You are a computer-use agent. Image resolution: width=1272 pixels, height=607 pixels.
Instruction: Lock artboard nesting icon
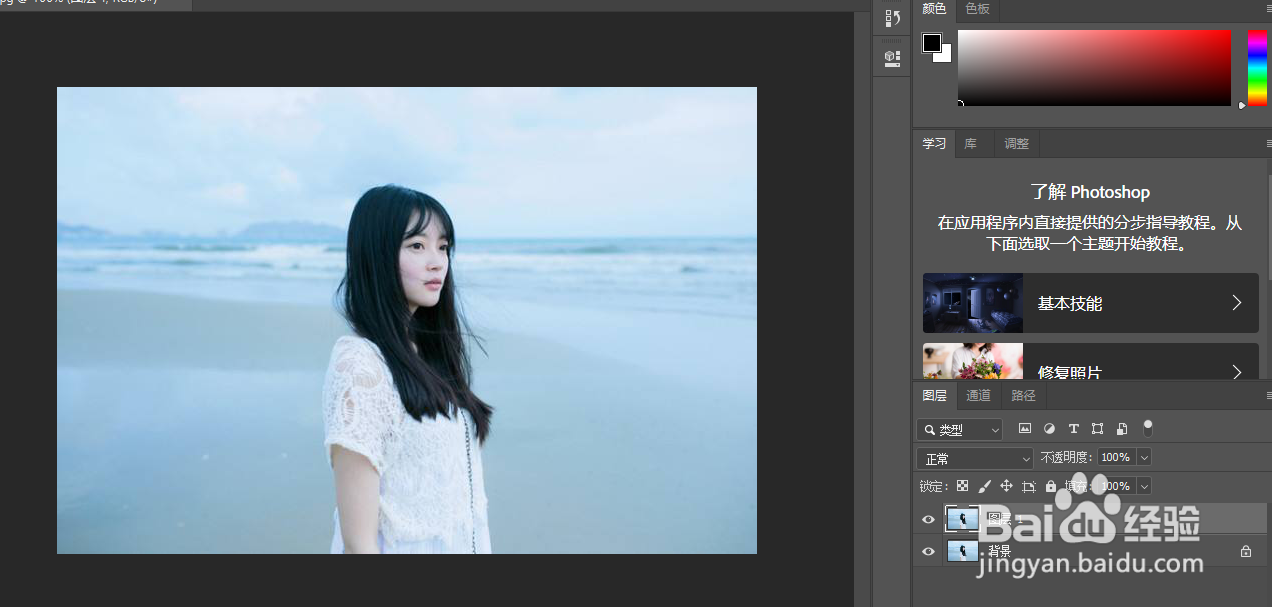(1028, 486)
